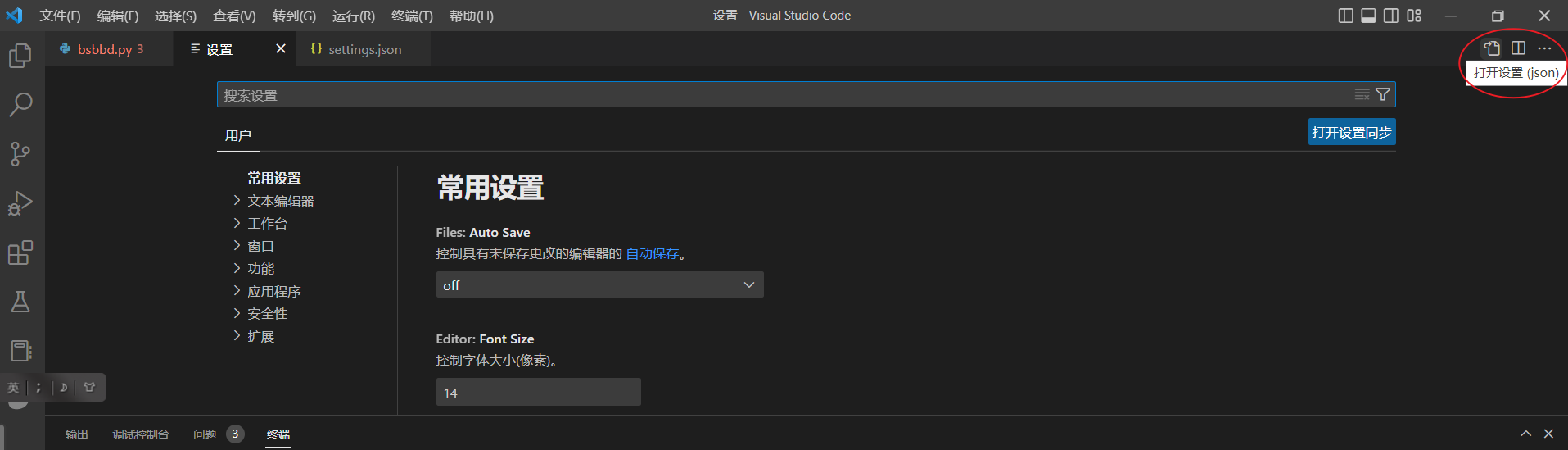Click the 常用设置 heading
This screenshot has height=450, width=1568.
point(490,188)
